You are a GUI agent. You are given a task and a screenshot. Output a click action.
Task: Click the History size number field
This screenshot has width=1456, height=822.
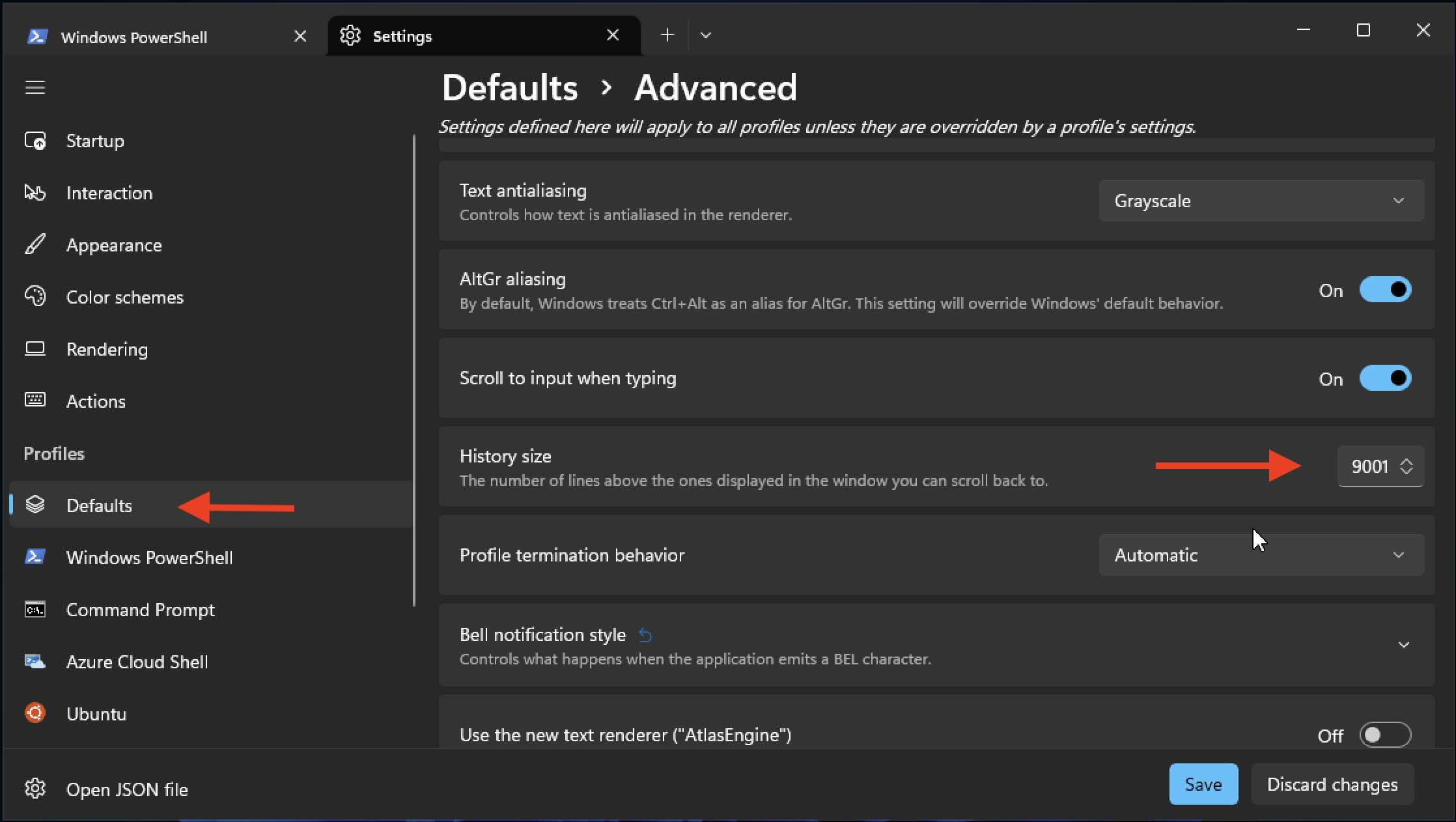pos(1369,466)
